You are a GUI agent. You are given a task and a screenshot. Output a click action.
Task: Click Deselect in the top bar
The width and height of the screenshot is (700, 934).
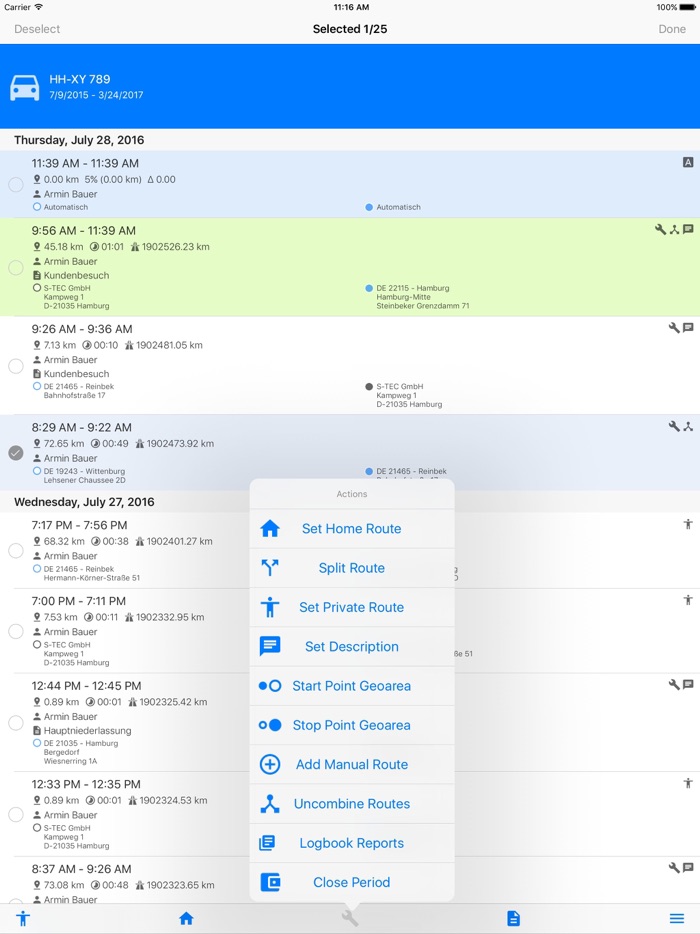pos(37,29)
